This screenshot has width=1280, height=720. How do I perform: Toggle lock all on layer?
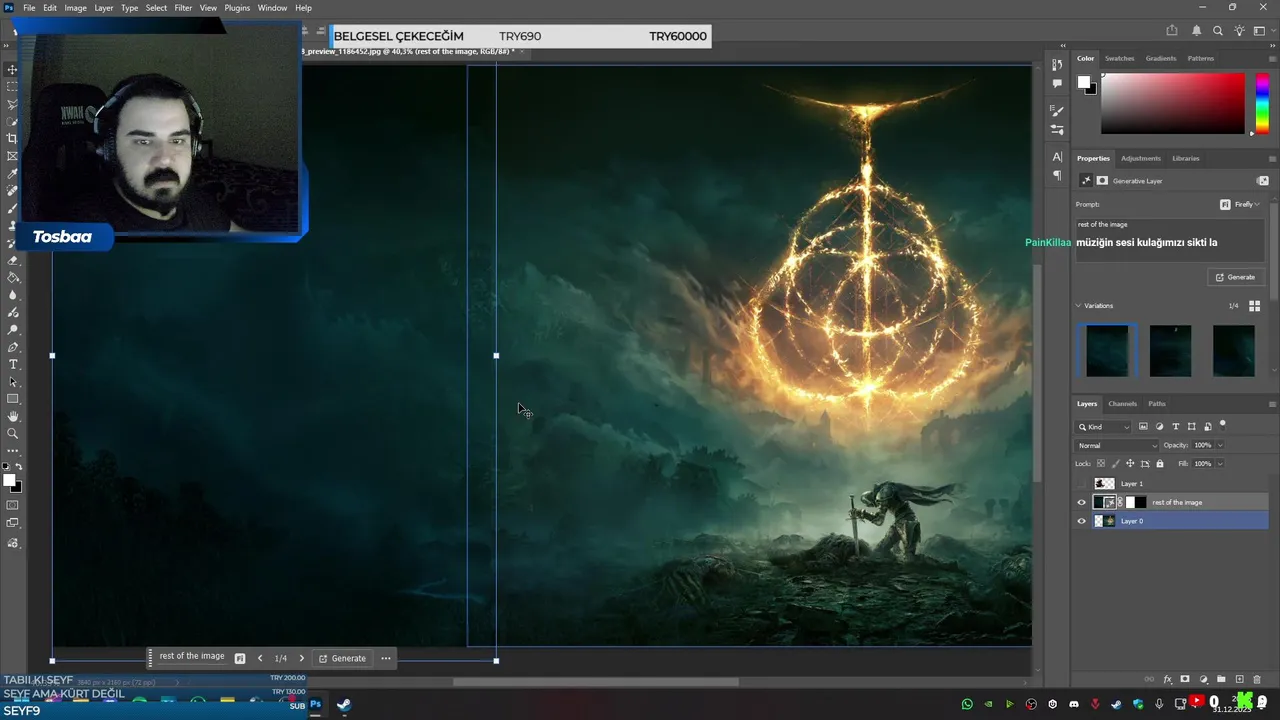(1160, 464)
